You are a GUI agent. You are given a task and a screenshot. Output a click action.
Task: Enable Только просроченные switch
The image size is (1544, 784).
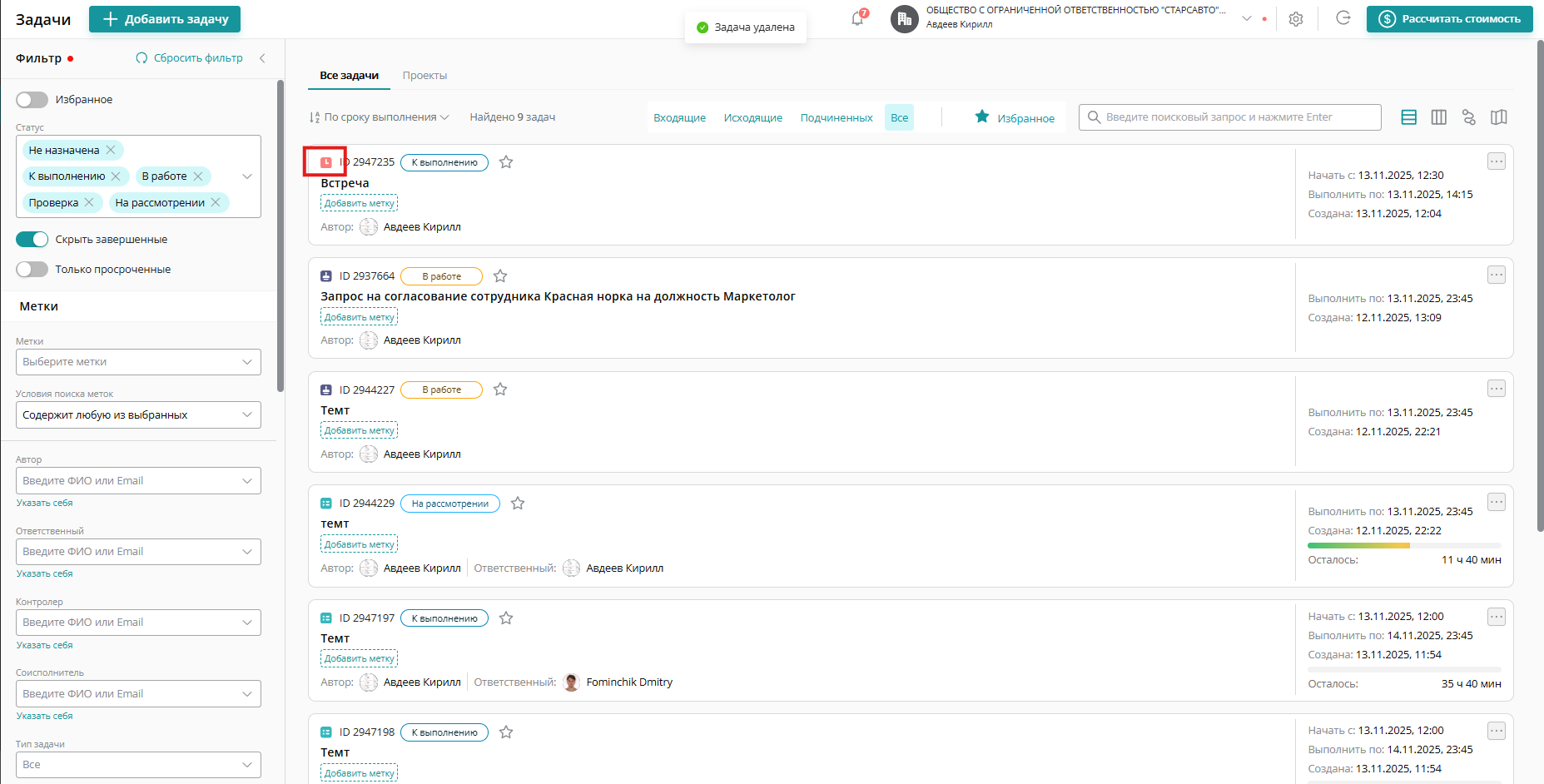point(32,270)
